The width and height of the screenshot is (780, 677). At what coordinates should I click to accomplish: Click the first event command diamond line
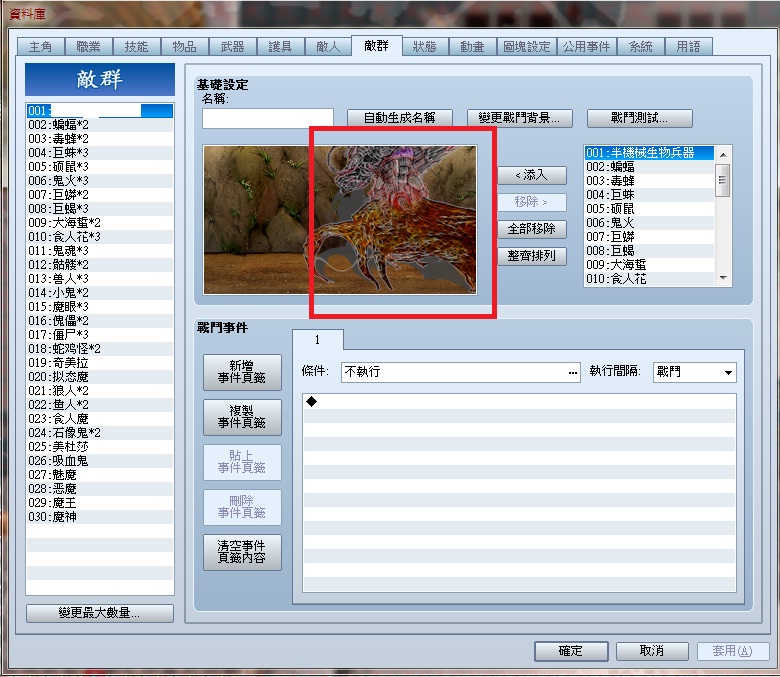click(519, 401)
